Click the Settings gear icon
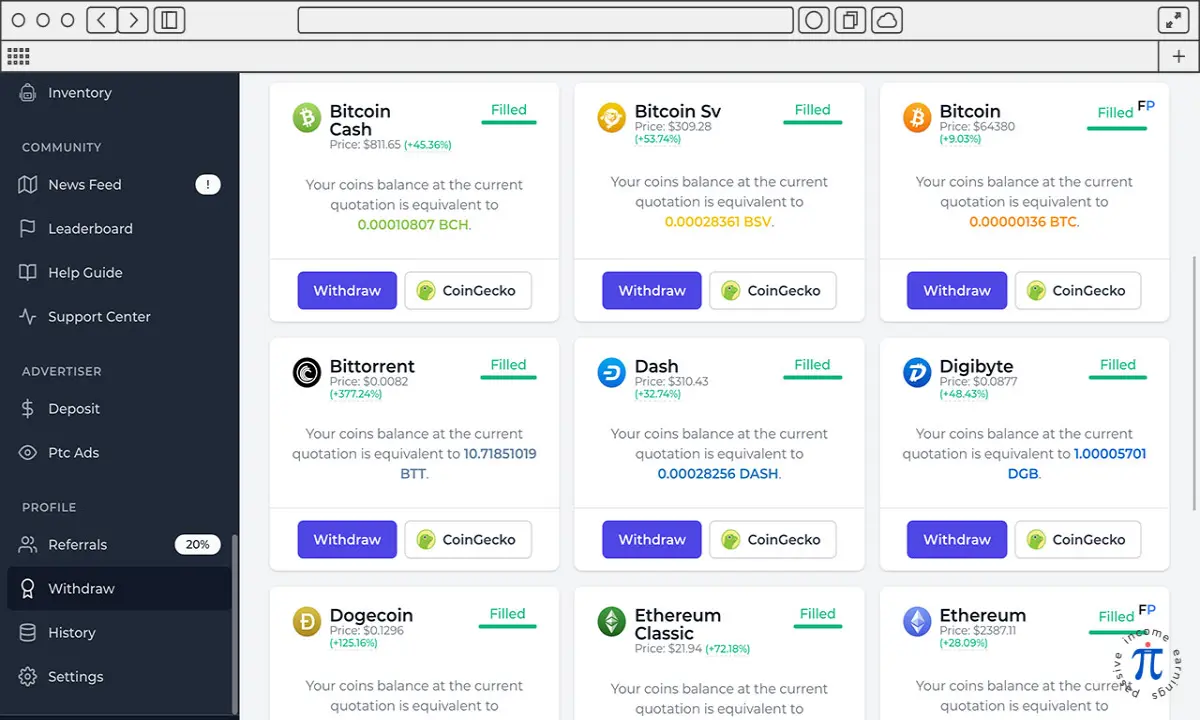Viewport: 1200px width, 720px height. [x=28, y=676]
